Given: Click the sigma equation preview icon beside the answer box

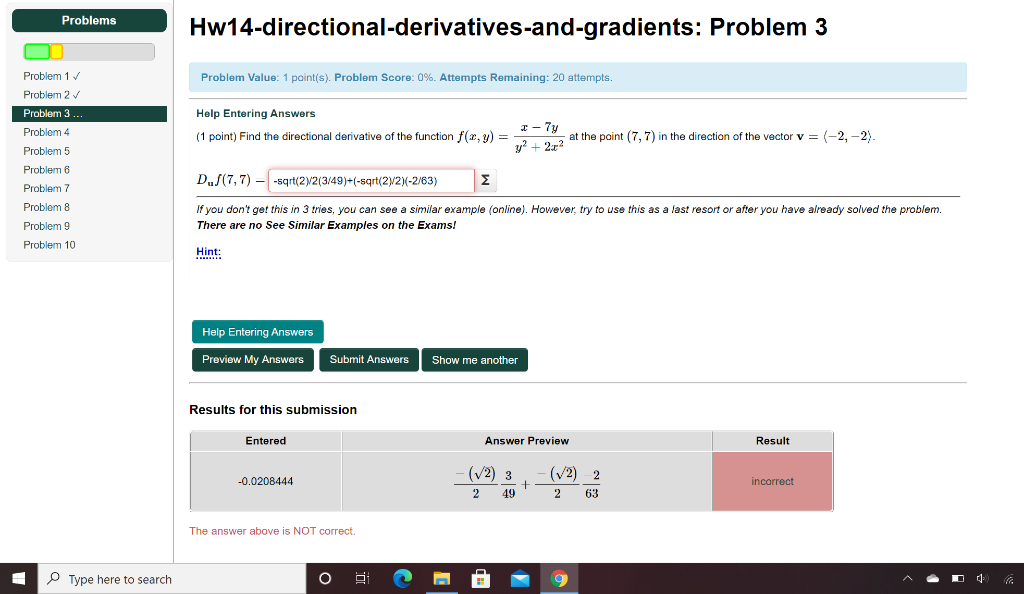Looking at the screenshot, I should [x=484, y=181].
